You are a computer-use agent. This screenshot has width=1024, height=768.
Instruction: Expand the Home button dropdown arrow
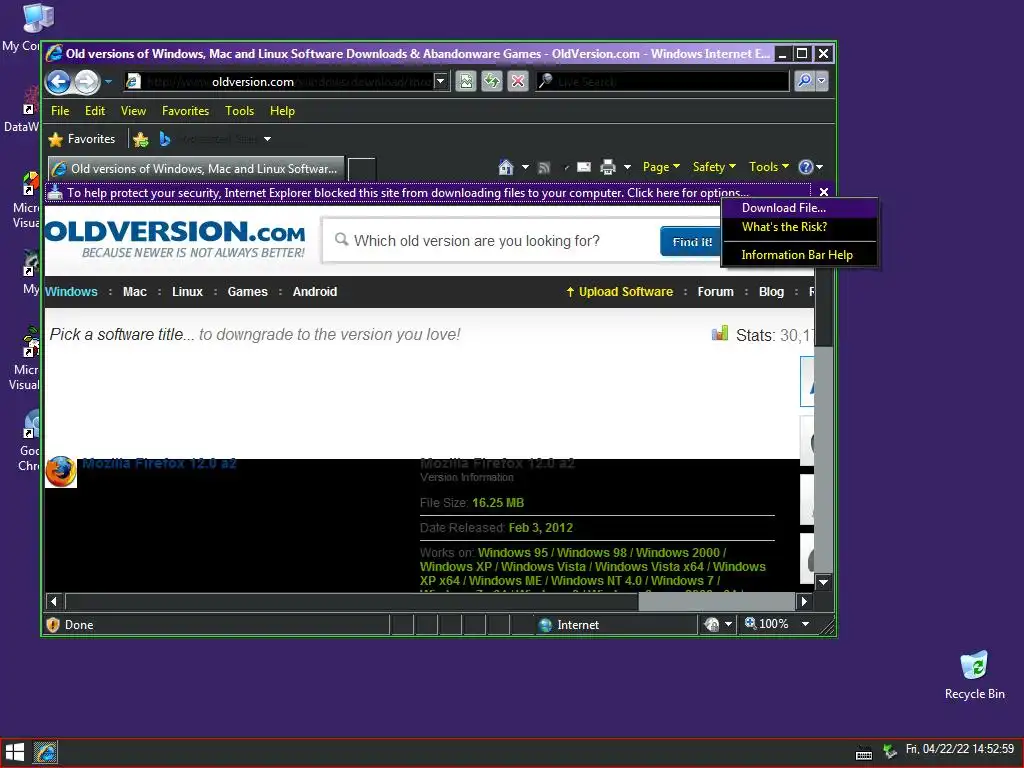(525, 167)
